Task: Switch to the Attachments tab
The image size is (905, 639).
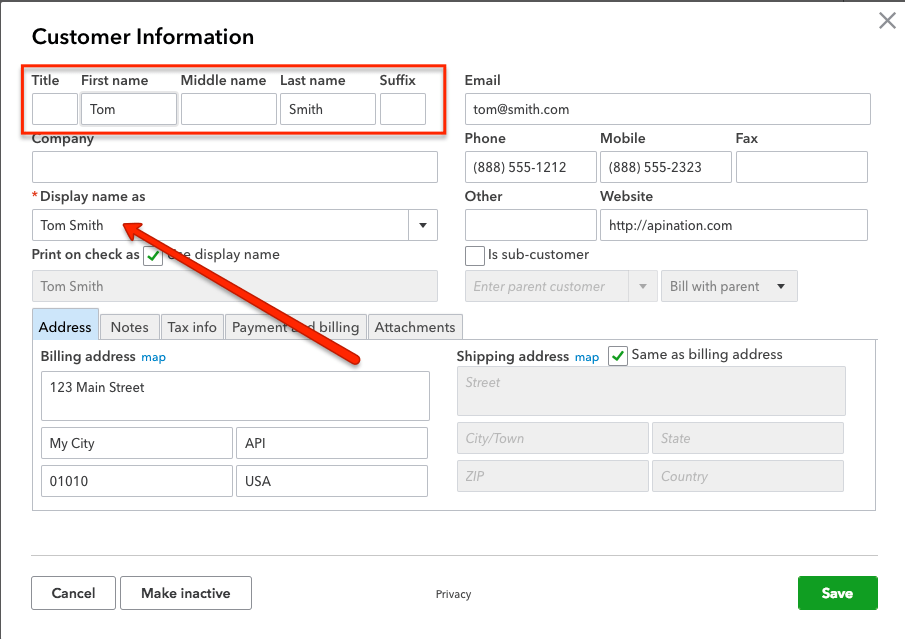Action: click(415, 326)
